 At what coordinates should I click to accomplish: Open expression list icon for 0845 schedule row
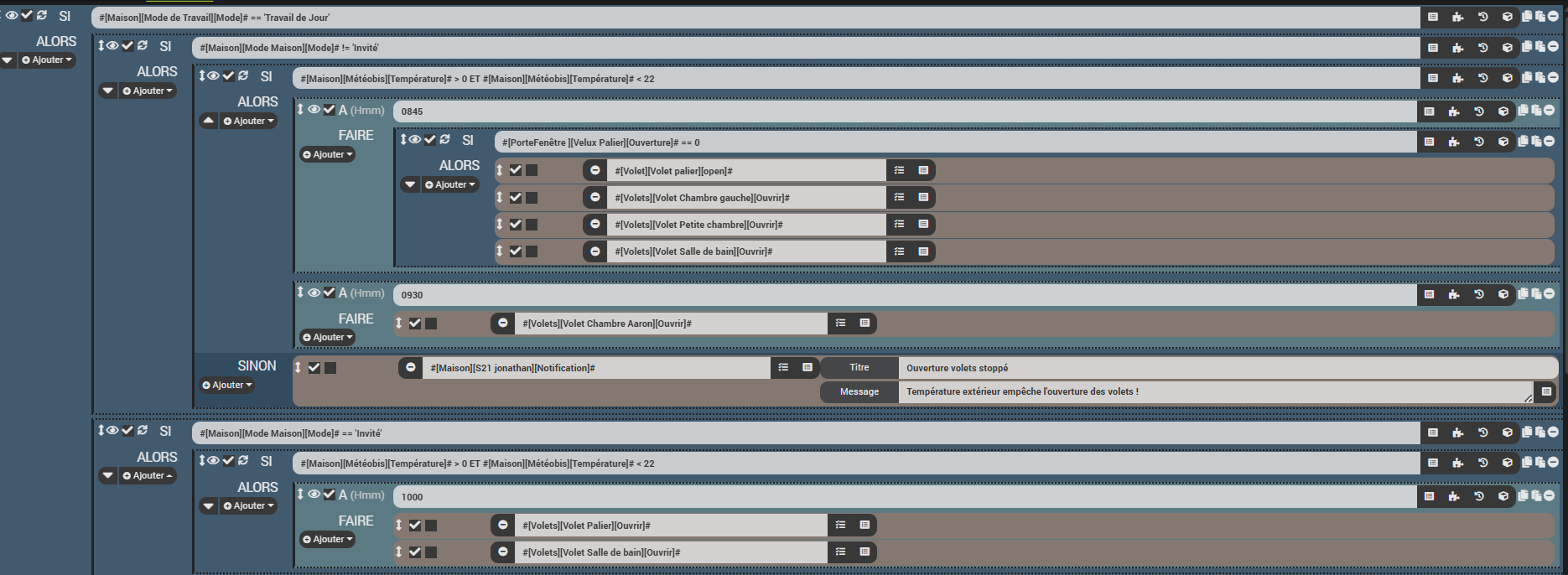(x=1429, y=111)
